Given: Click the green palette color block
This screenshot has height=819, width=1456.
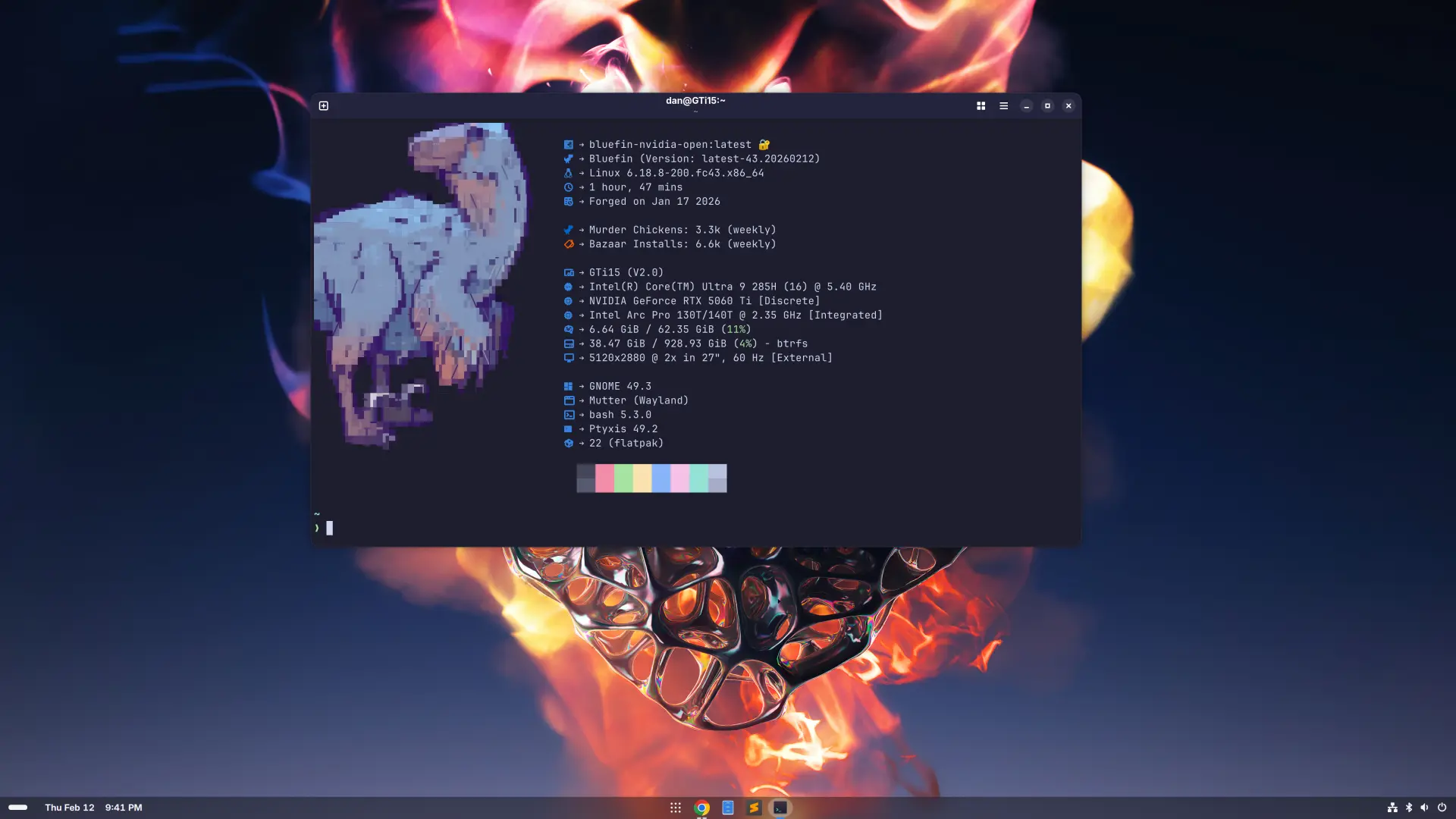Looking at the screenshot, I should point(623,479).
